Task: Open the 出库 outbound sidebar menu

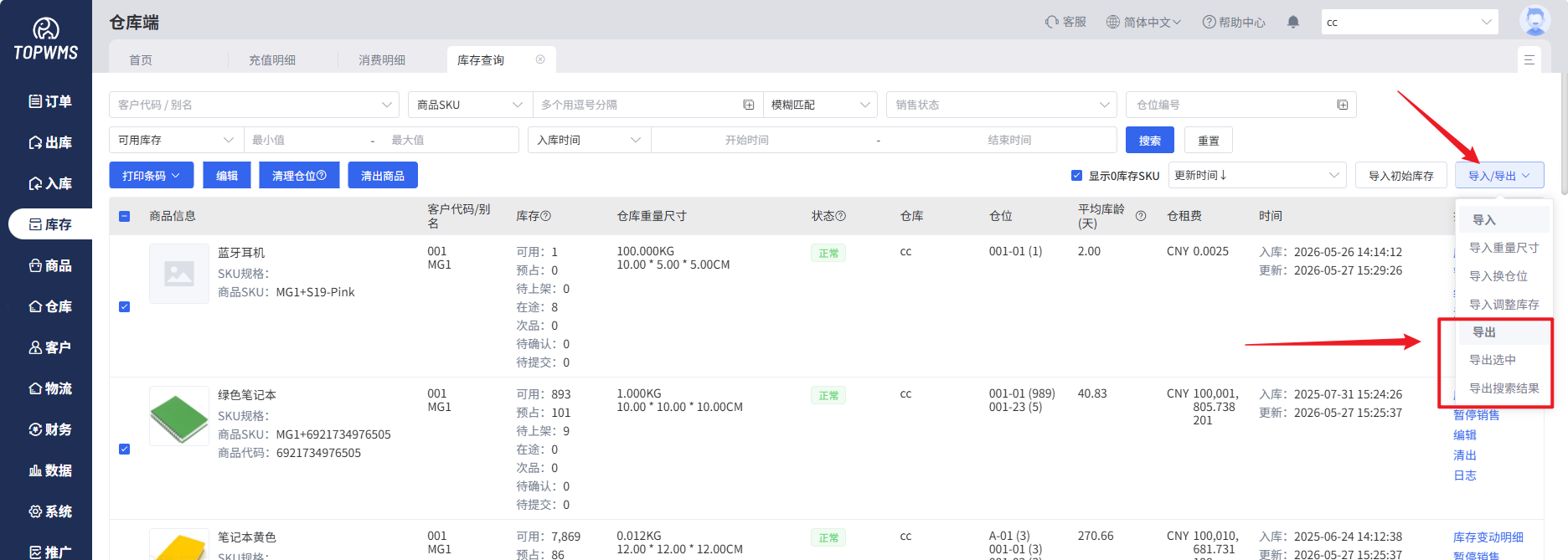Action: click(x=50, y=142)
